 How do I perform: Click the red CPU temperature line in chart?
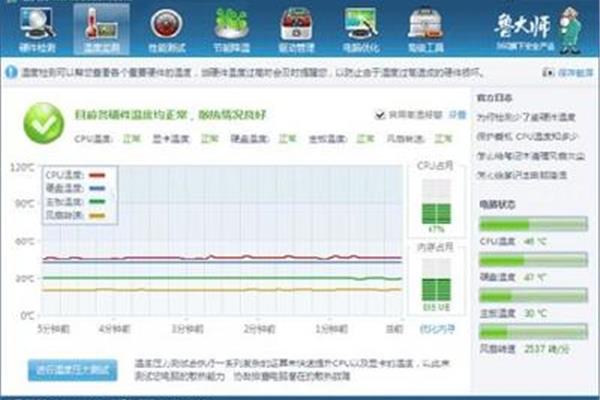[222, 258]
